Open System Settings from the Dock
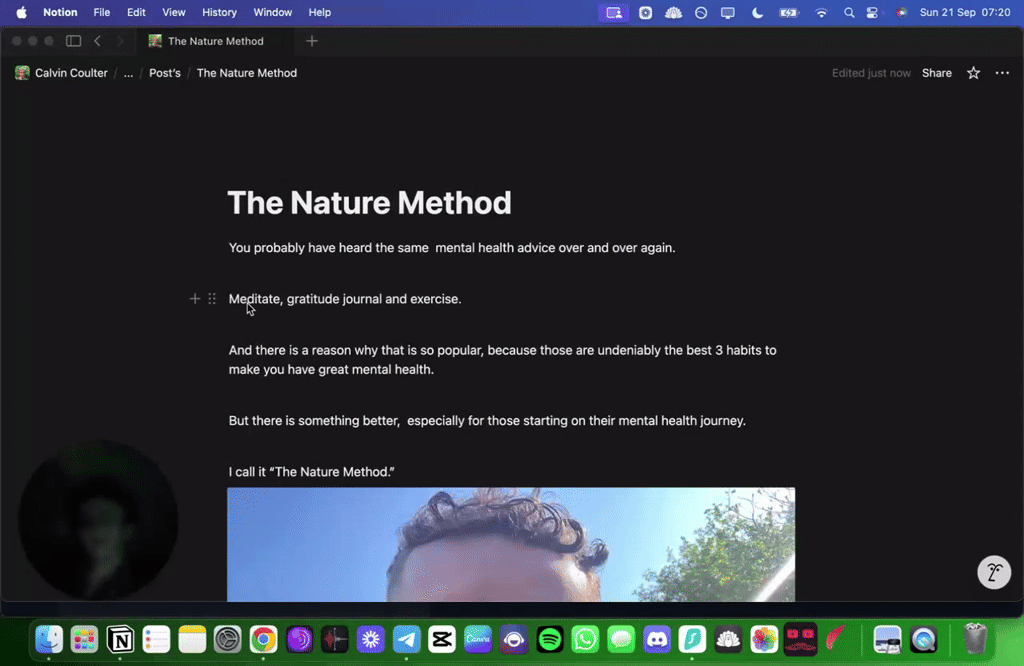The image size is (1024, 666). (x=227, y=639)
